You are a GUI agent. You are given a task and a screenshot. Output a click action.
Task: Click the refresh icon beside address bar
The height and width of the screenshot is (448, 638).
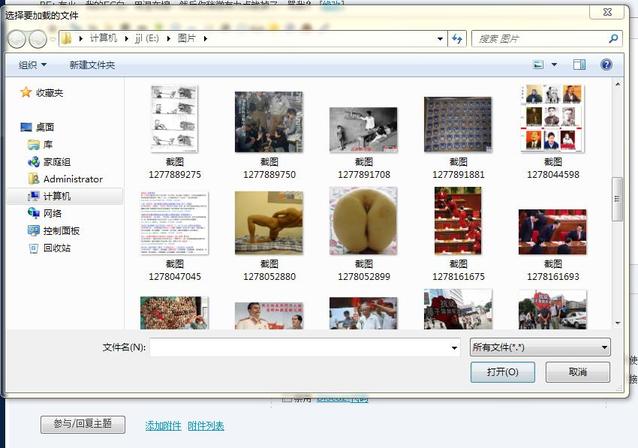[x=457, y=39]
